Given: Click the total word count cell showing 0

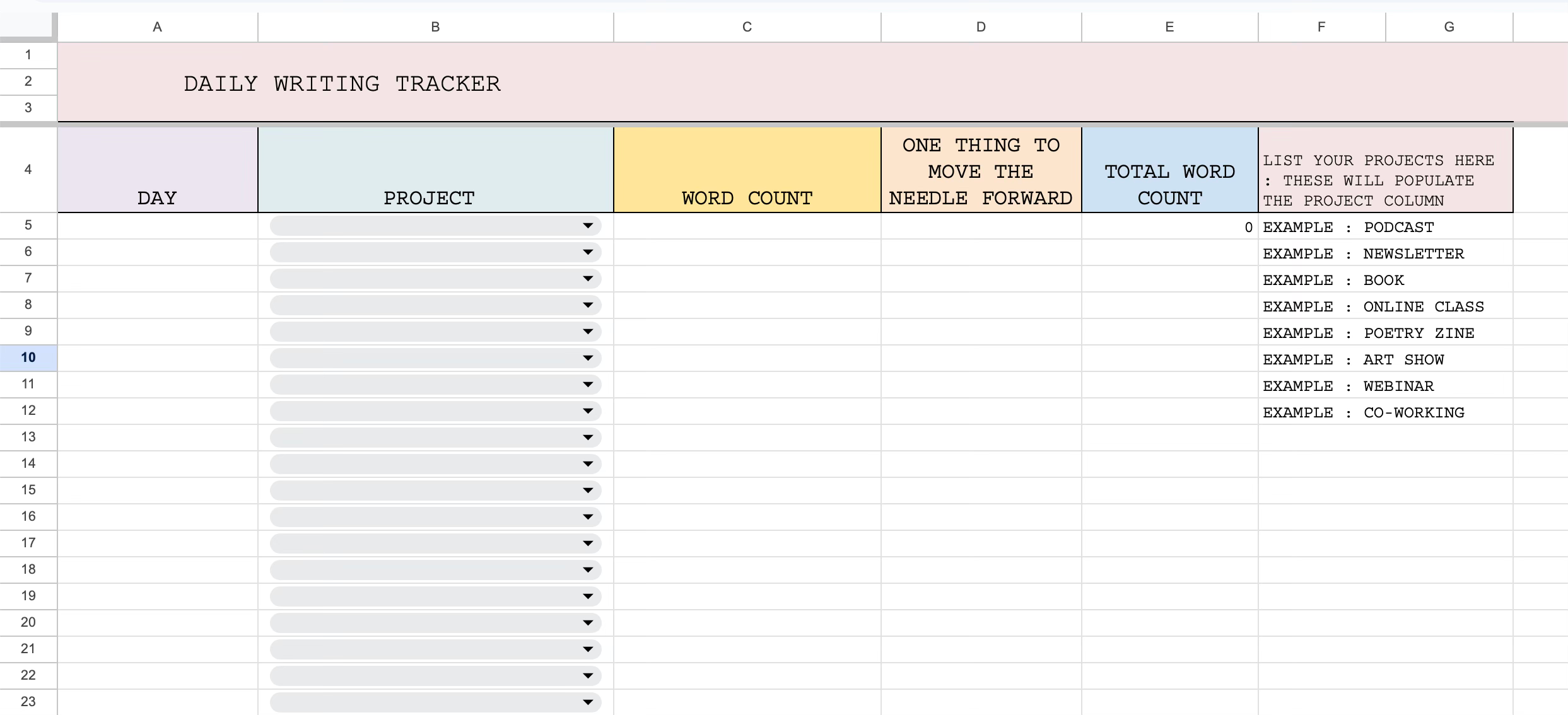Looking at the screenshot, I should click(x=1169, y=227).
